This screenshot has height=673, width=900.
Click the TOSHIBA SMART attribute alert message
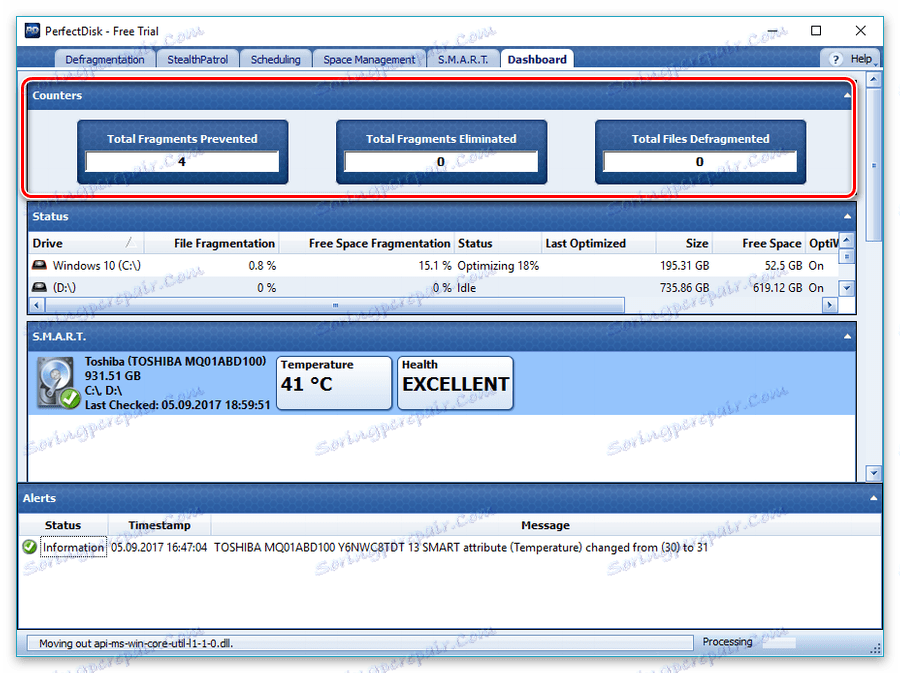tap(461, 547)
